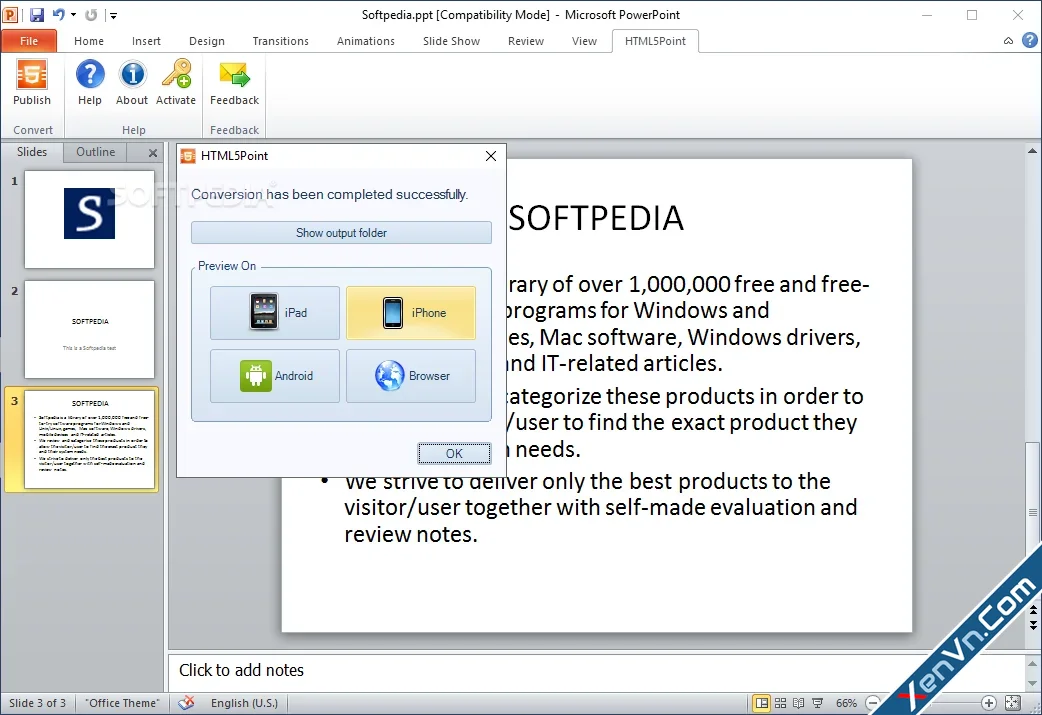This screenshot has height=715, width=1042.
Task: Switch to Normal view icon
Action: [x=762, y=702]
